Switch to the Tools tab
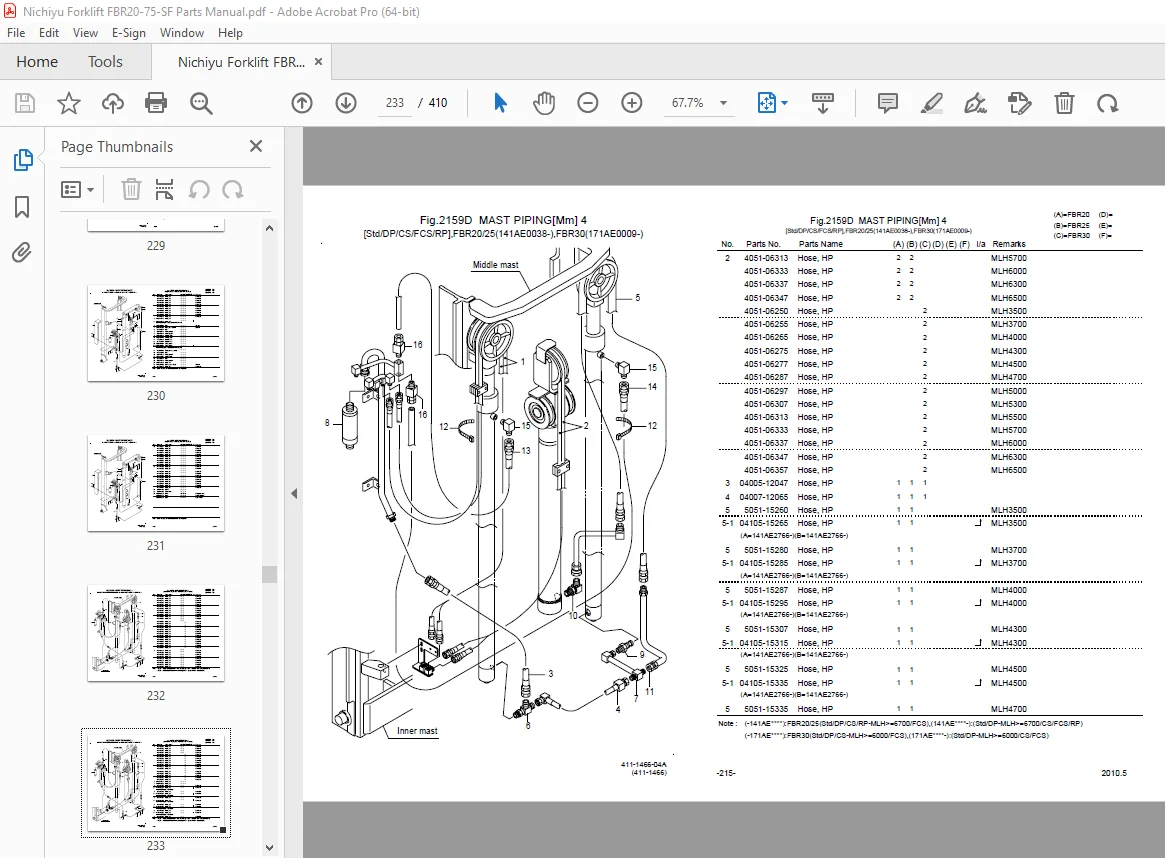The height and width of the screenshot is (858, 1165). point(106,62)
